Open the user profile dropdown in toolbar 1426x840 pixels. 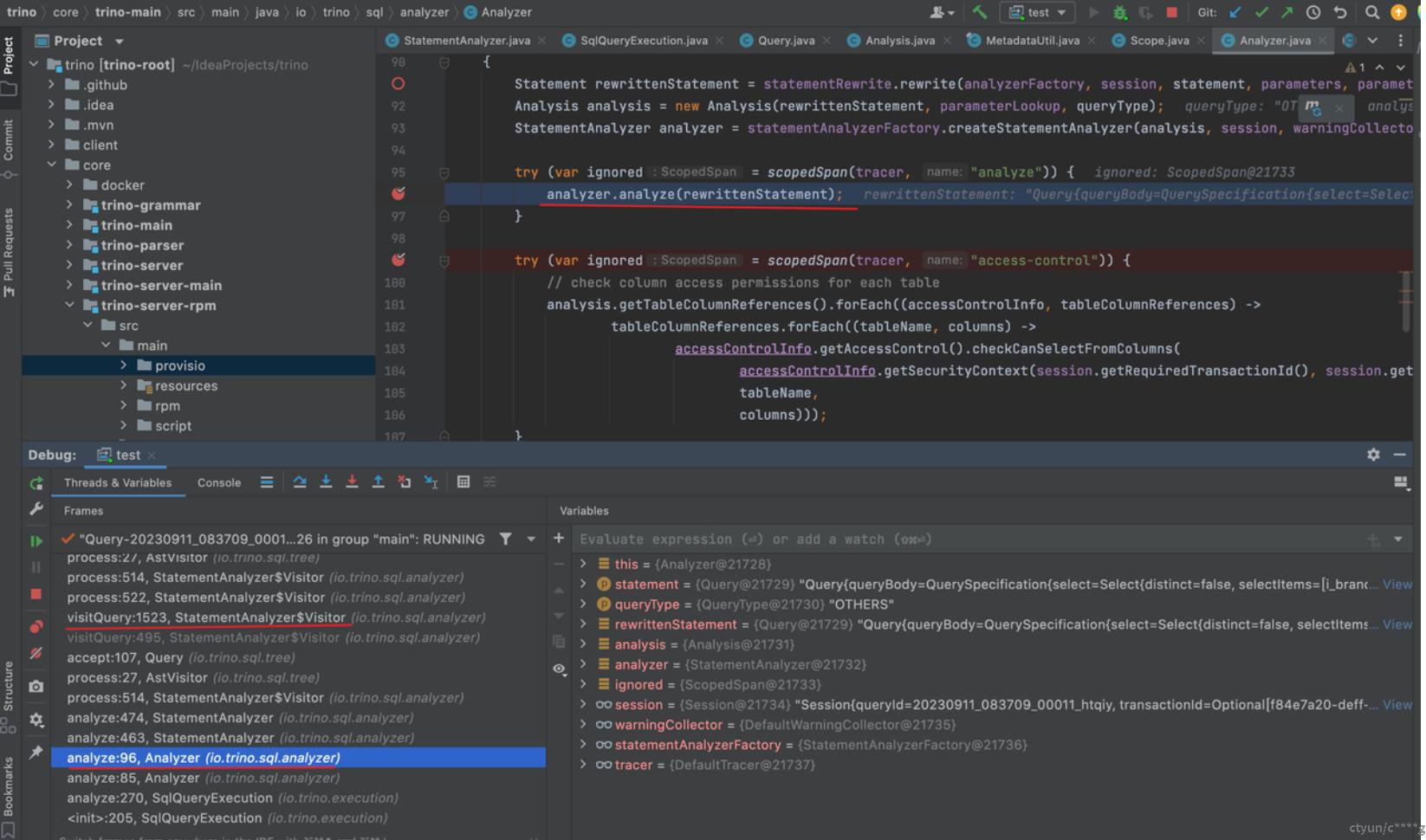tap(942, 12)
